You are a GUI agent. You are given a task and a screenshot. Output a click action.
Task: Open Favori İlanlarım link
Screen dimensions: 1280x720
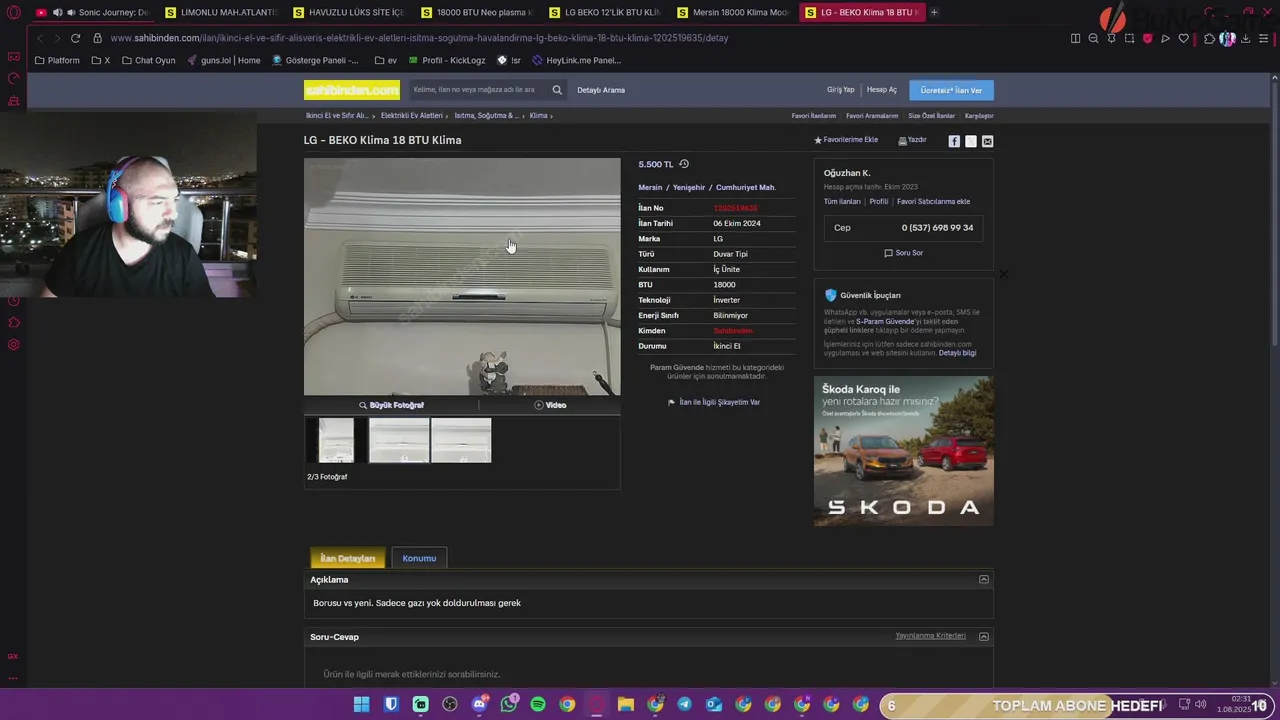pos(813,116)
